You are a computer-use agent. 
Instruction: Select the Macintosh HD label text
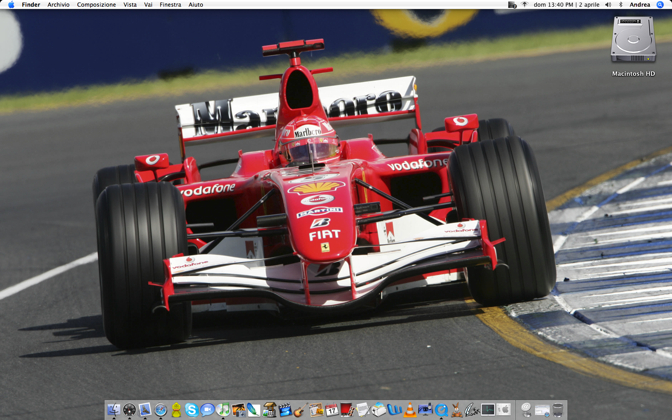[633, 73]
